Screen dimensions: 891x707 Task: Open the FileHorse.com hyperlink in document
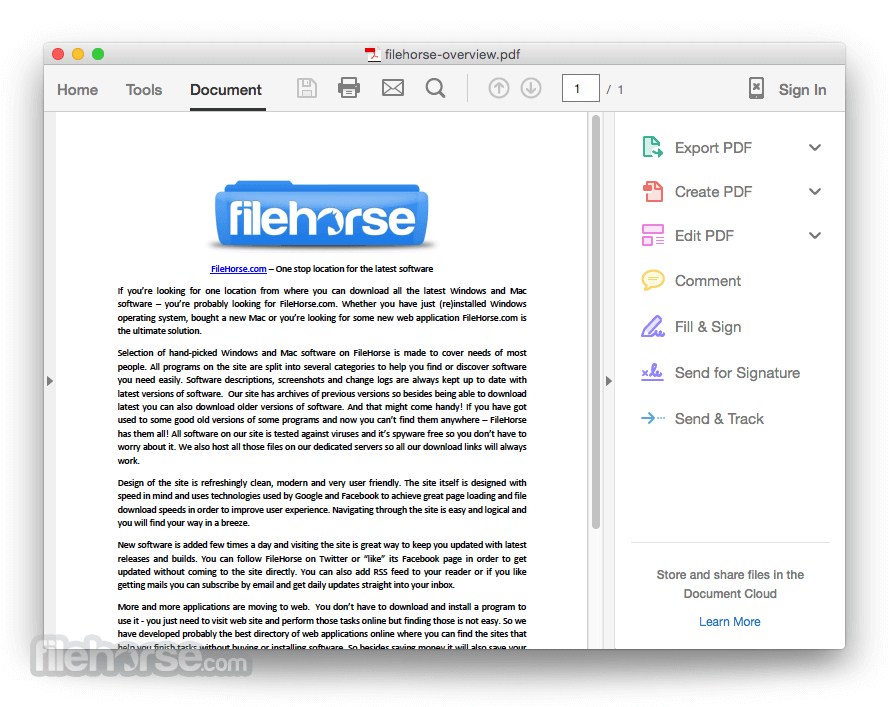[239, 269]
